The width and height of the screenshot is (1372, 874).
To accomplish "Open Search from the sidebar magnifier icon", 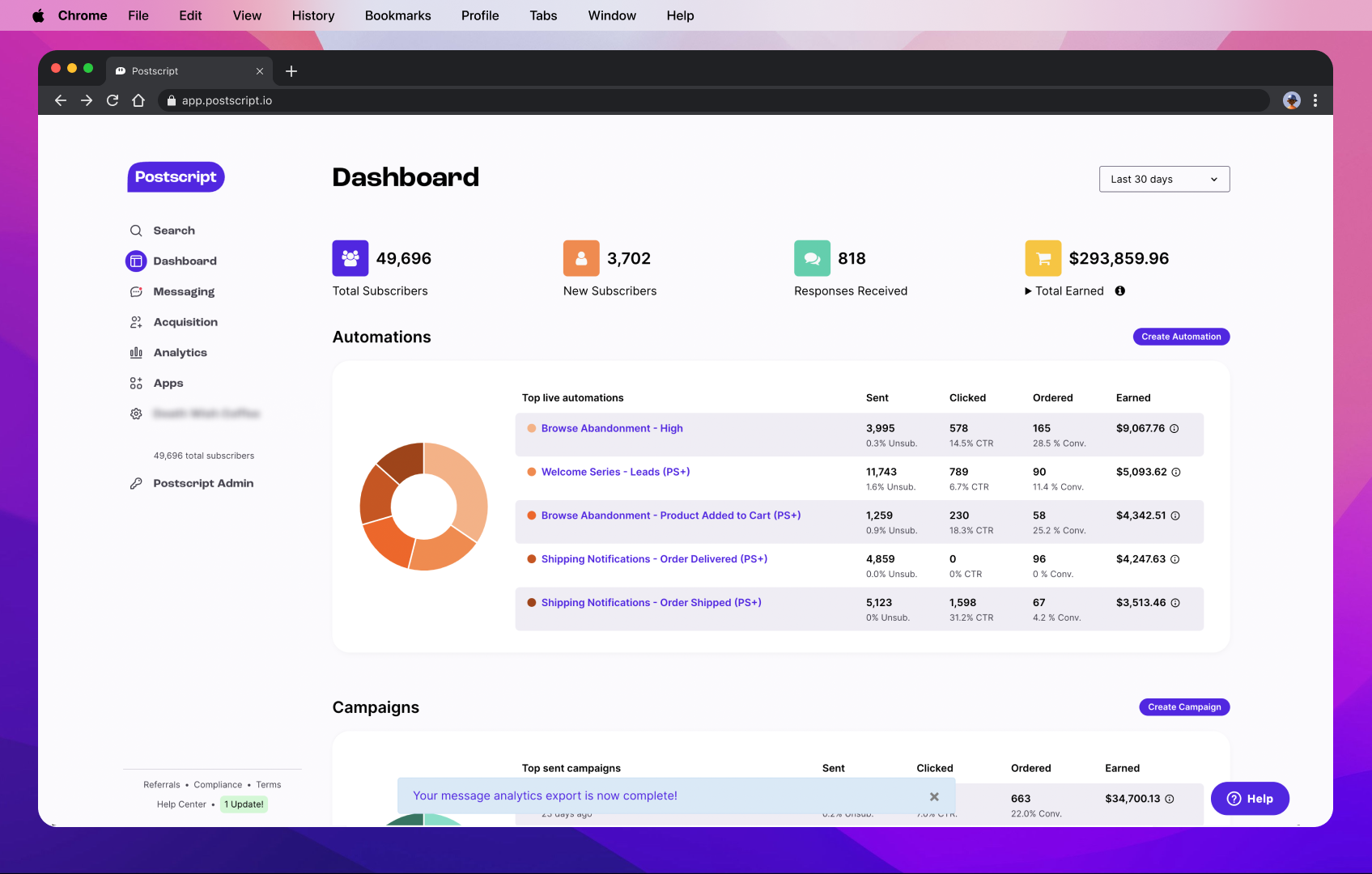I will (136, 231).
